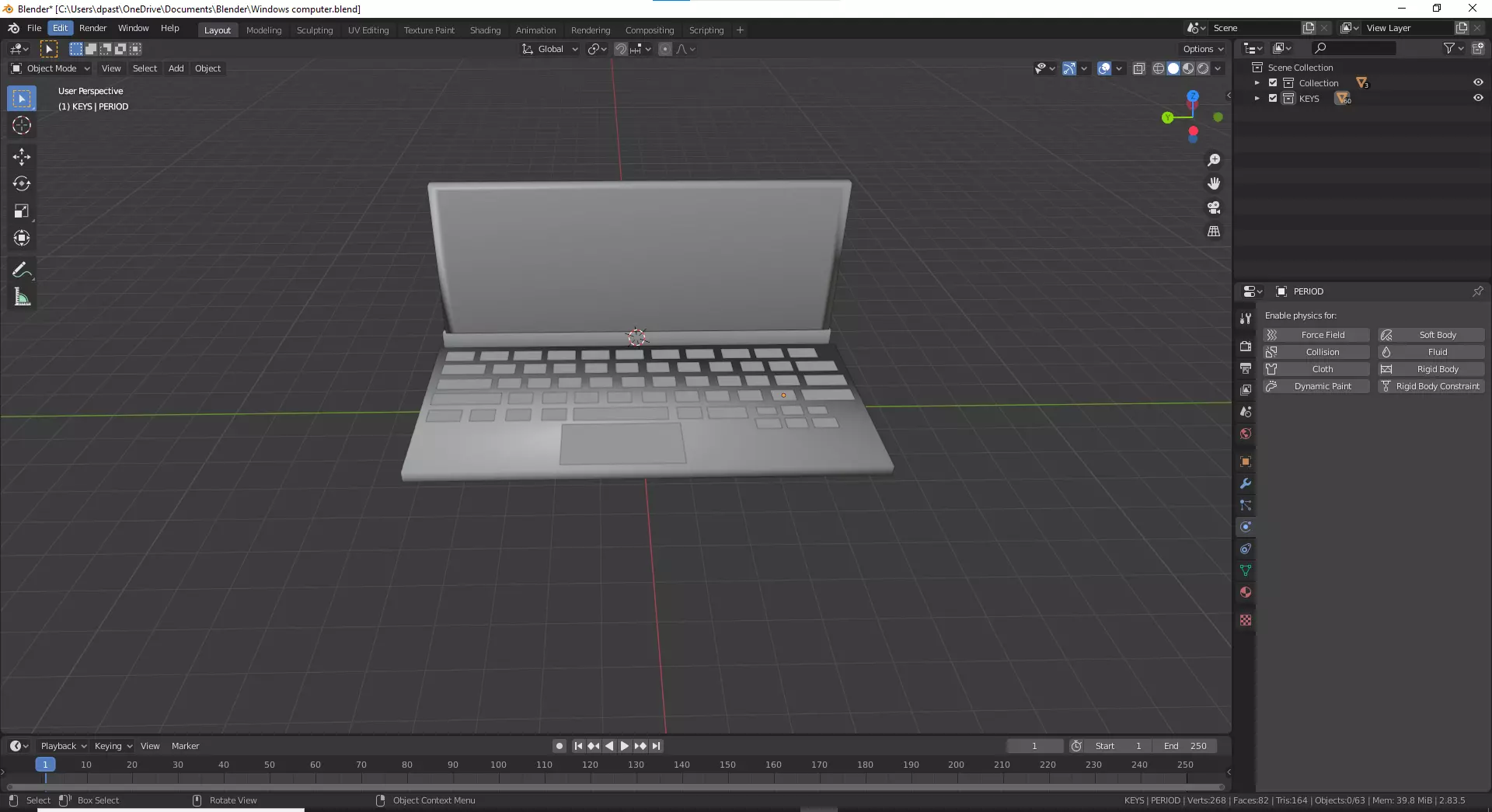Select the Scale tool
Image resolution: width=1492 pixels, height=812 pixels.
tap(22, 211)
